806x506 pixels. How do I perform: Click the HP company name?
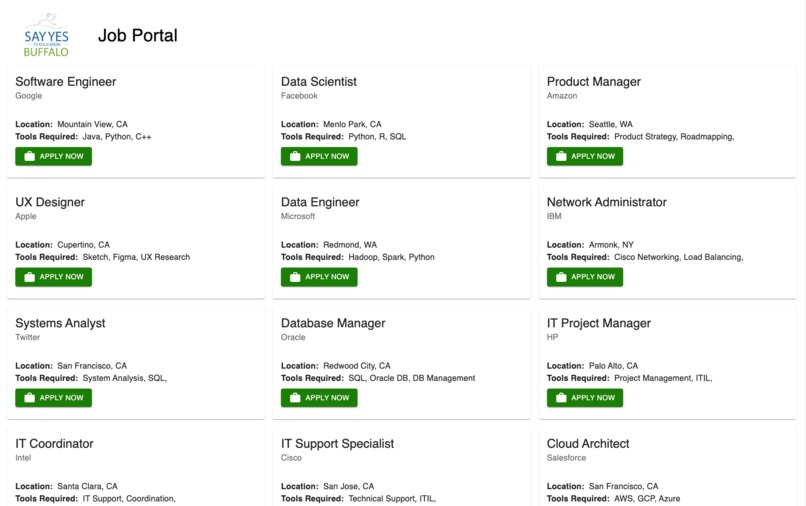(x=553, y=337)
